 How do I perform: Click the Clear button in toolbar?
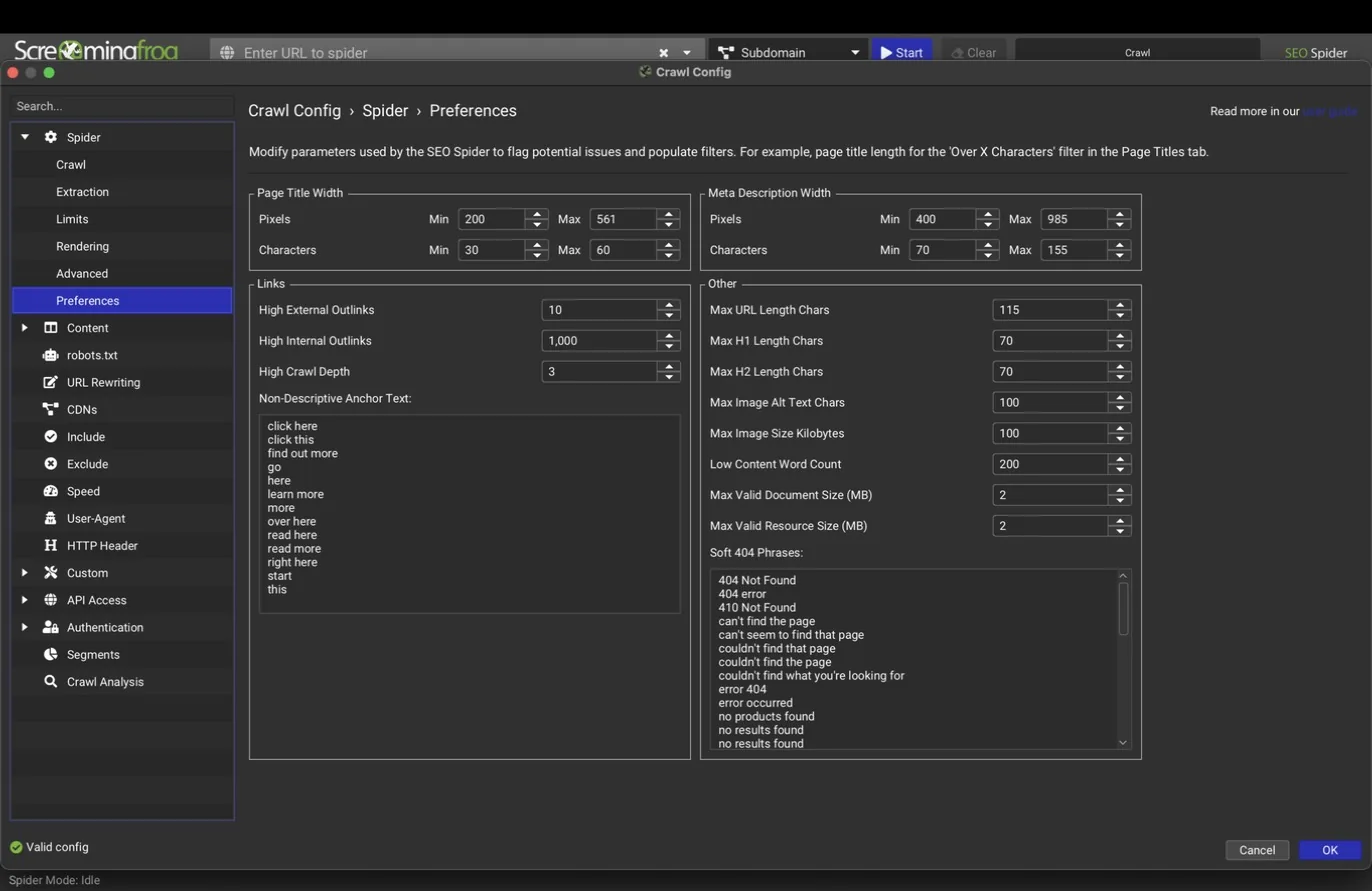pyautogui.click(x=974, y=52)
